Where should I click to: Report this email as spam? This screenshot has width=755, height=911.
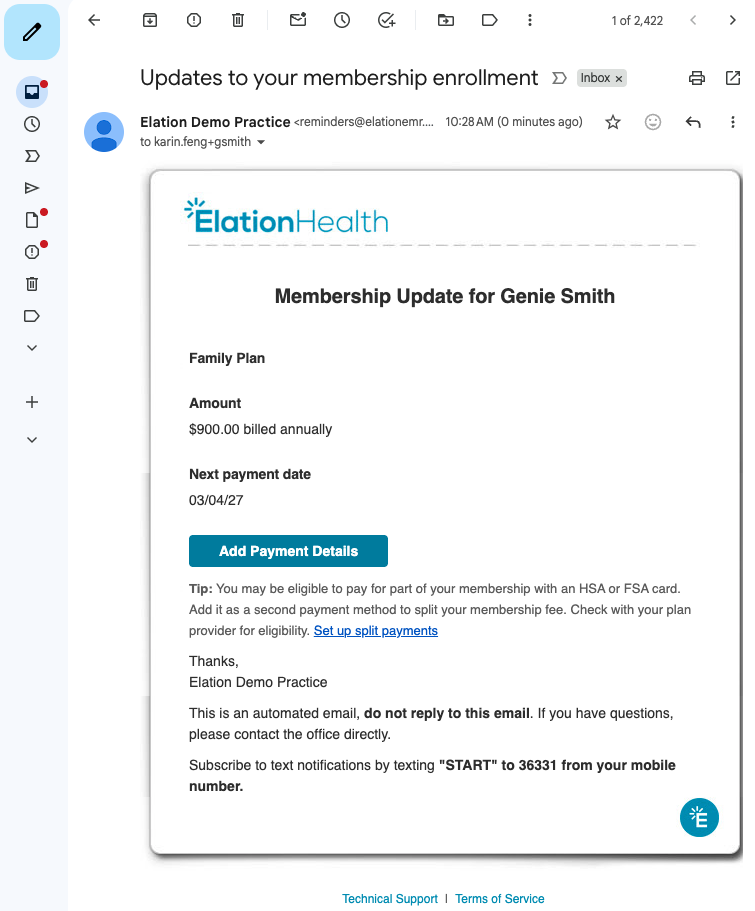[194, 20]
